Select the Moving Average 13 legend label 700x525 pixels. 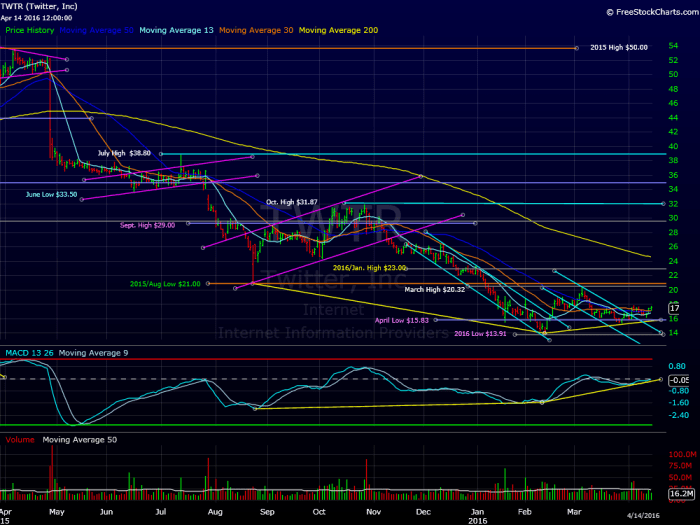[176, 30]
